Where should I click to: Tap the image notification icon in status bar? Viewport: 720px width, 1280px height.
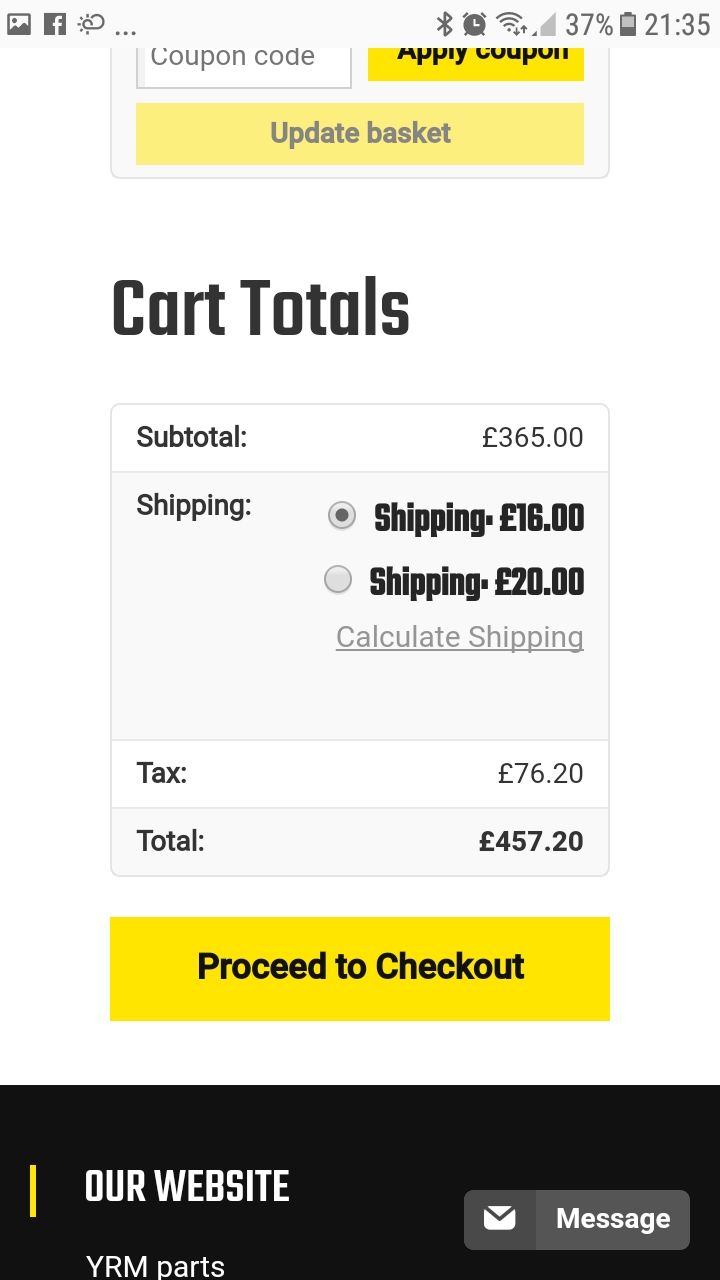tap(19, 23)
